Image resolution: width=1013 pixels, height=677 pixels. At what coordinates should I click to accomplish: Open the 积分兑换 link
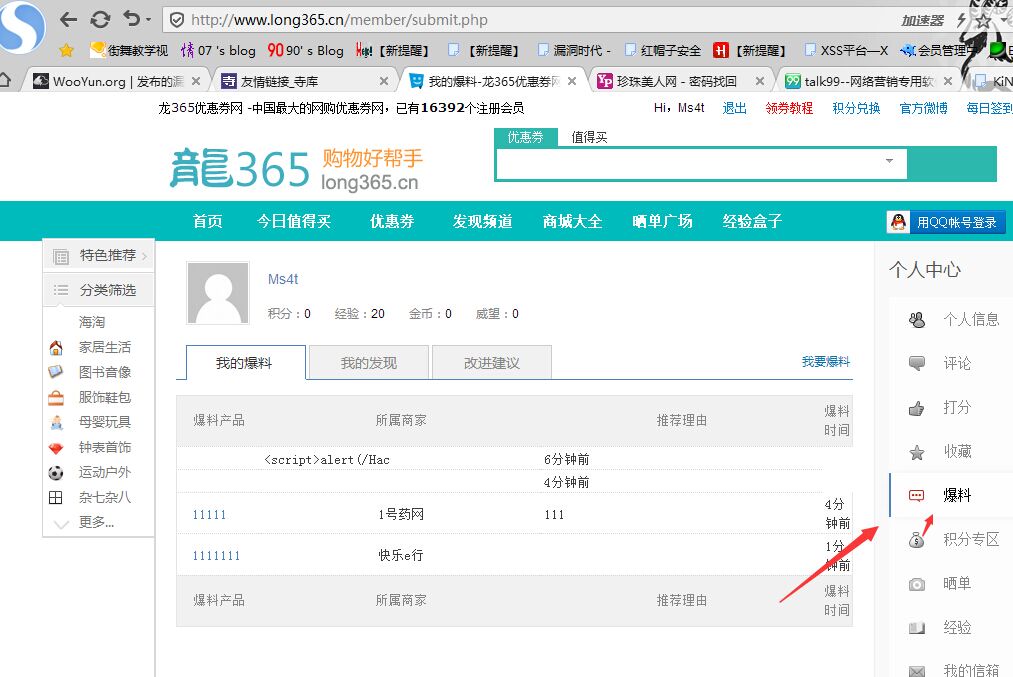[856, 108]
